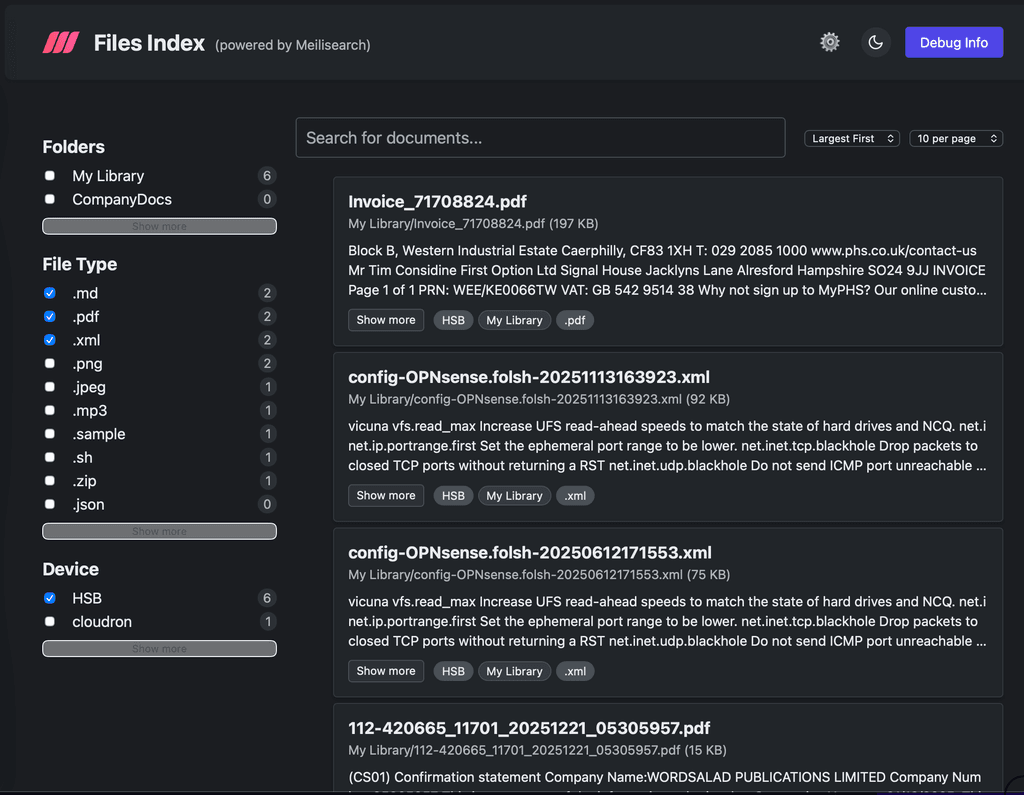Enable the cloudron device filter

tap(49, 621)
